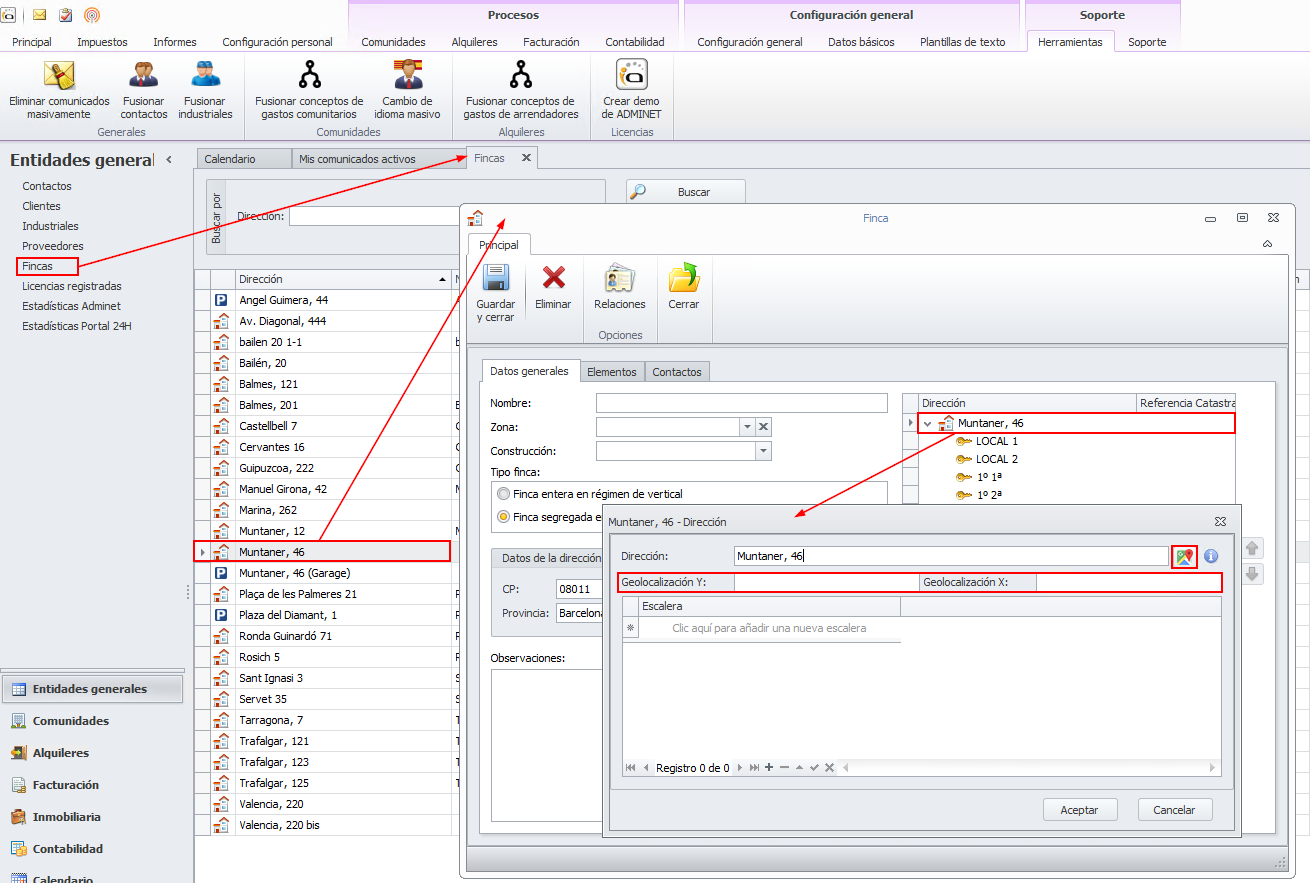The width and height of the screenshot is (1310, 883).
Task: Switch to the Elementos tab
Action: click(x=612, y=372)
